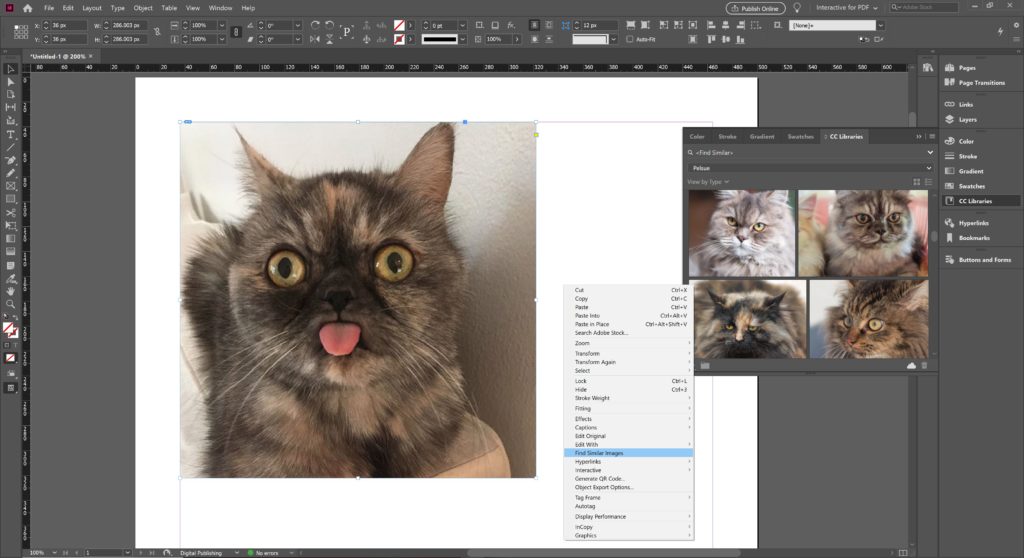This screenshot has width=1024, height=558.
Task: Toggle the constrain scale percentages chain icon
Action: 236,32
